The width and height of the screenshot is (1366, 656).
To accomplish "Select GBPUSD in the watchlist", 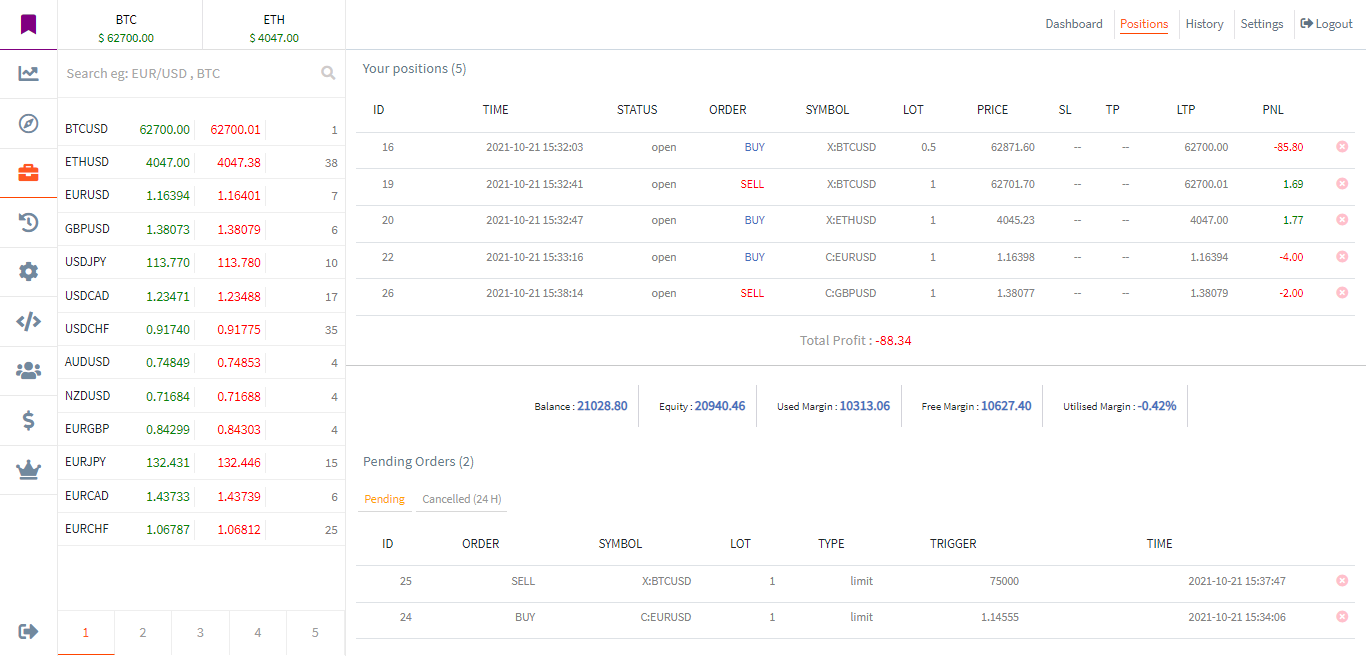I will 201,229.
